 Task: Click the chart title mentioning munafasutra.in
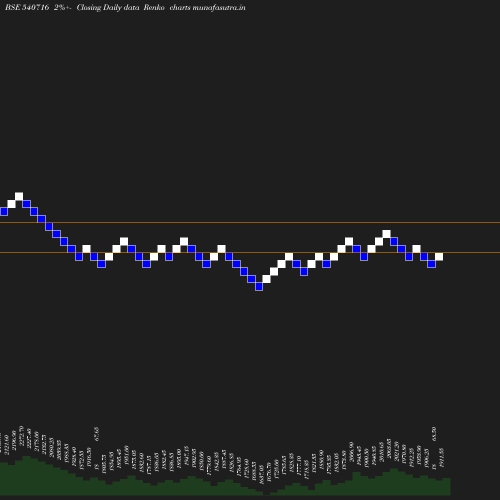[x=125, y=7]
